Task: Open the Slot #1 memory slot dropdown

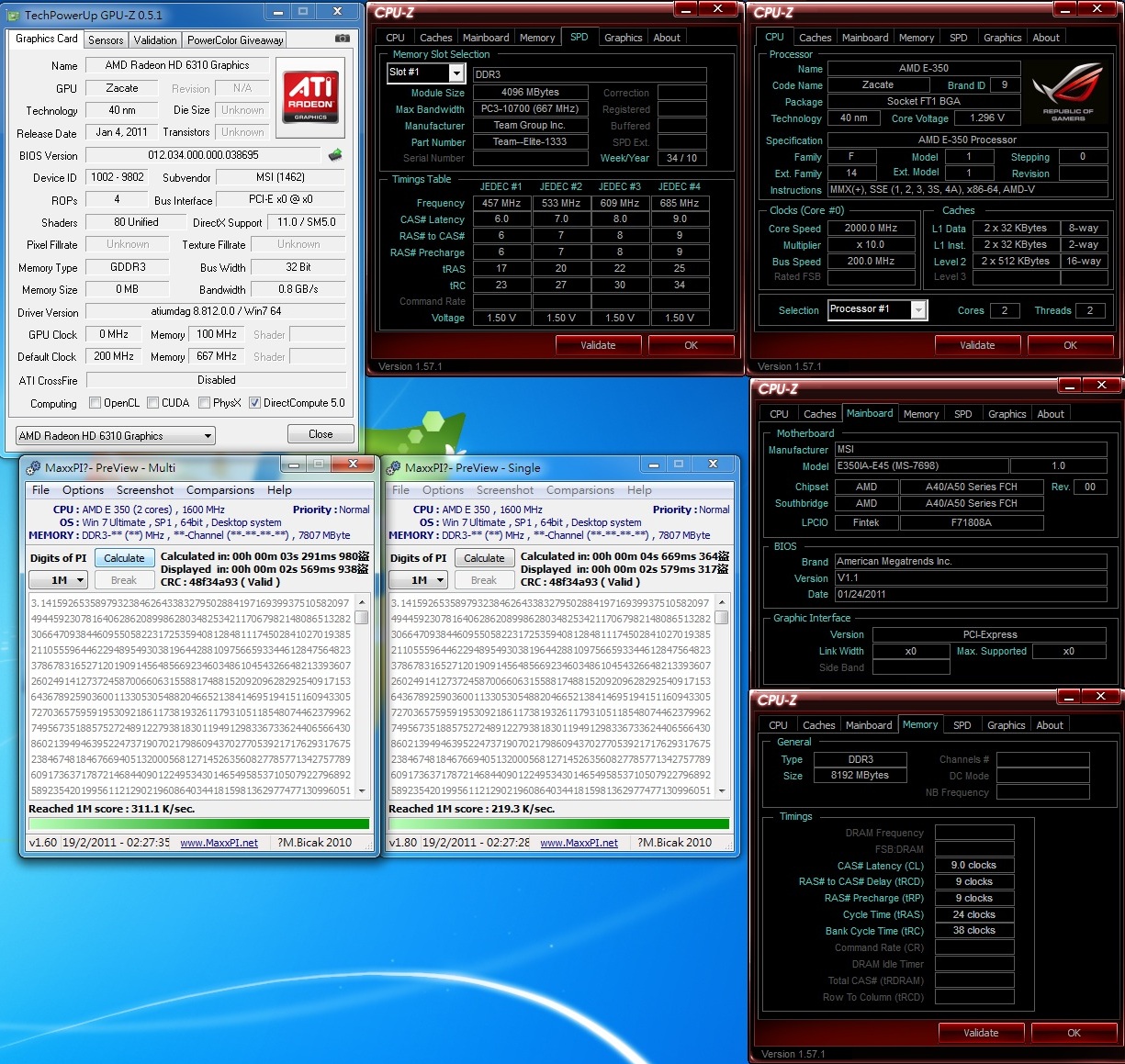Action: coord(425,73)
